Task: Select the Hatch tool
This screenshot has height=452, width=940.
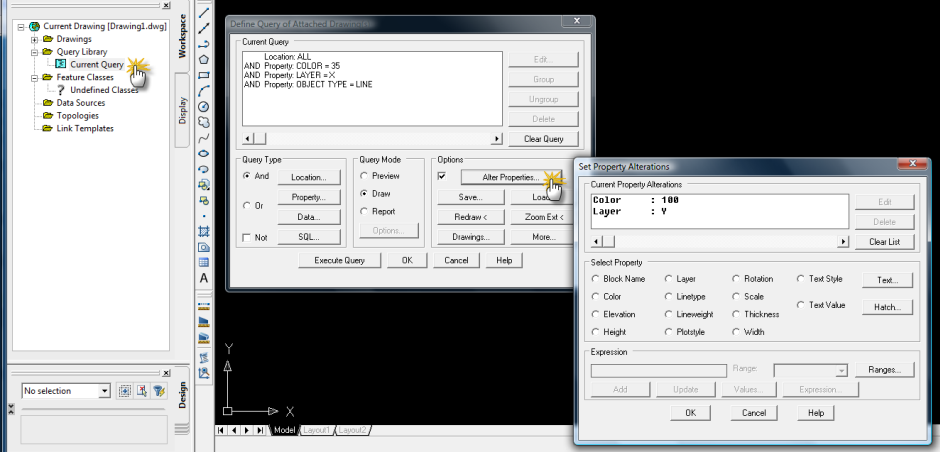Action: click(204, 231)
